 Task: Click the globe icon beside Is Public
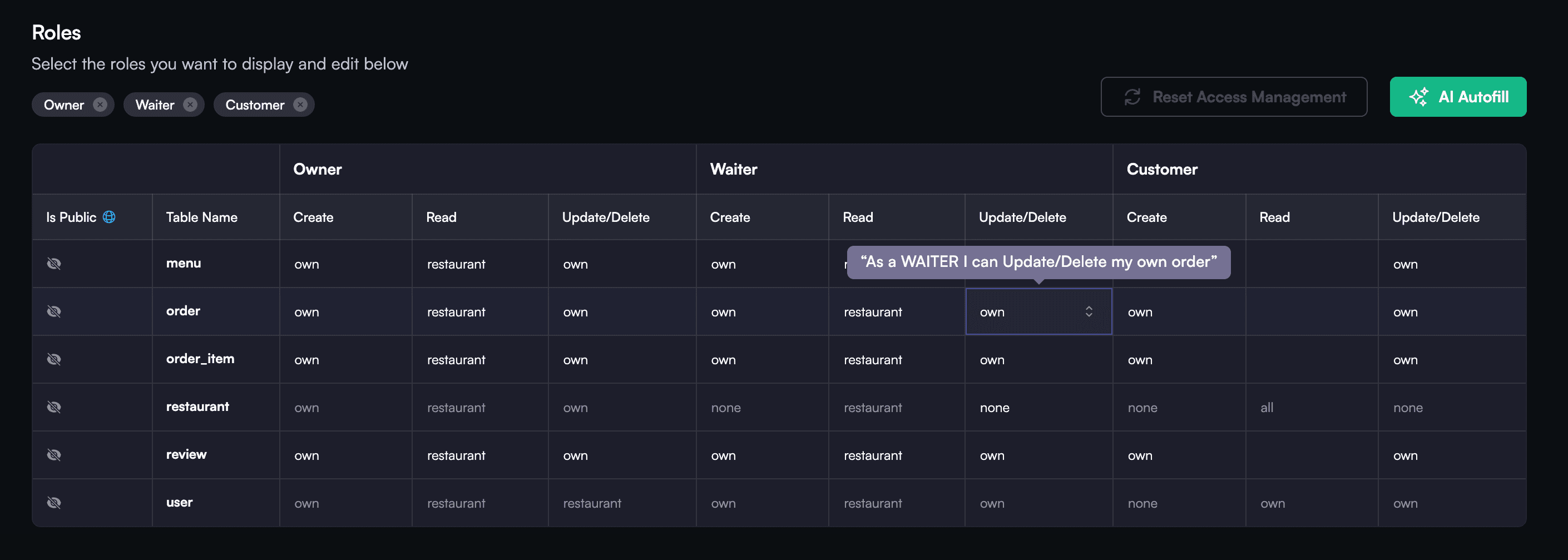109,217
